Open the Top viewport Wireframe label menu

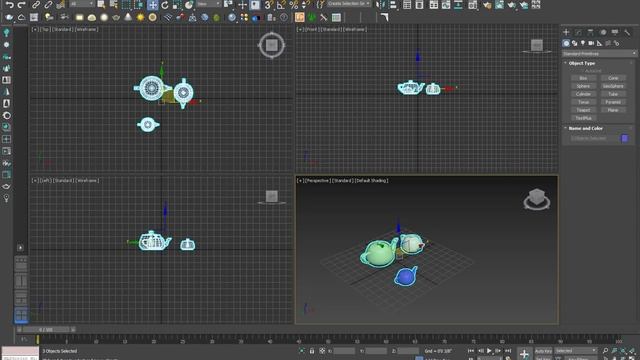[x=87, y=29]
